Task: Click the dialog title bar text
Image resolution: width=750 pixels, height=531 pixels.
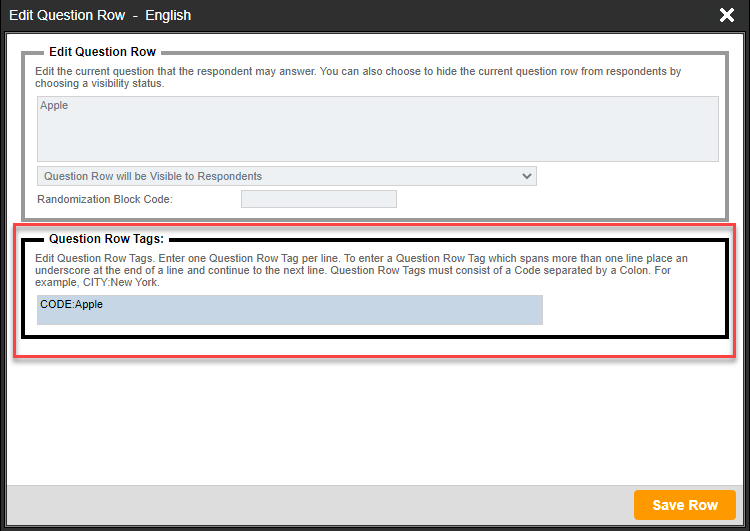Action: click(x=99, y=15)
